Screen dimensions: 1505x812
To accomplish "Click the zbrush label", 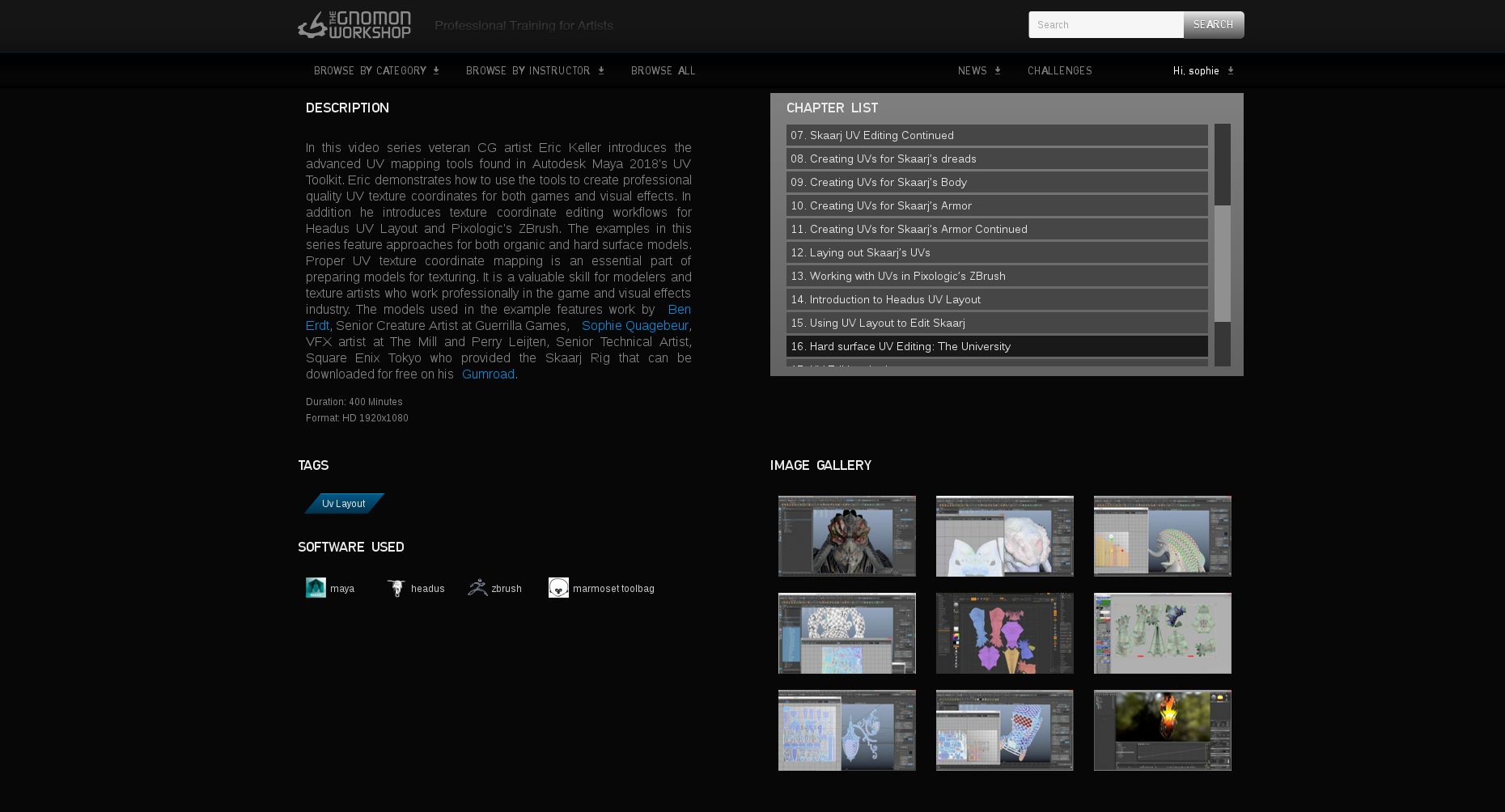I will click(507, 589).
